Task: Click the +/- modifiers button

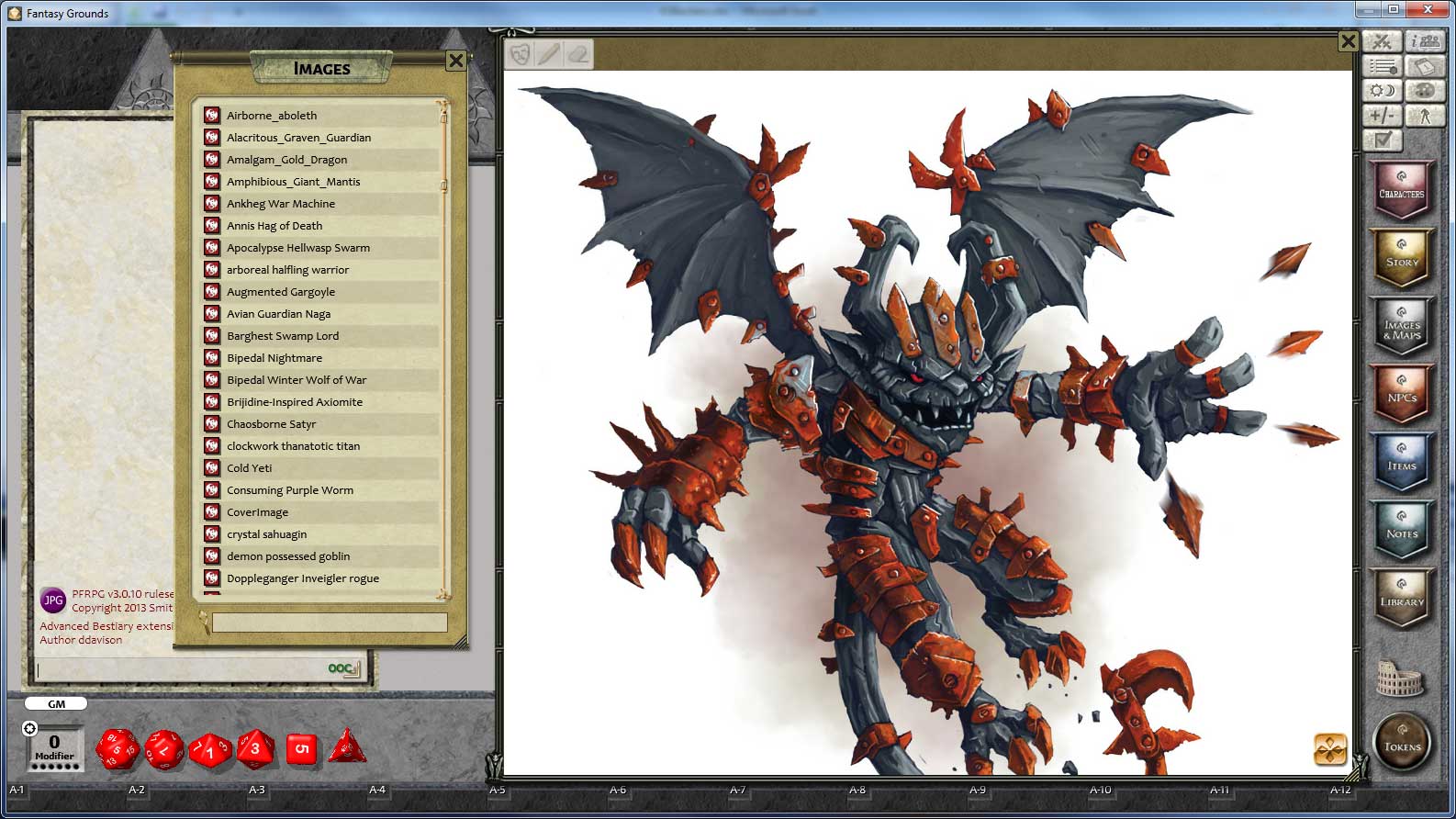Action: (1382, 116)
